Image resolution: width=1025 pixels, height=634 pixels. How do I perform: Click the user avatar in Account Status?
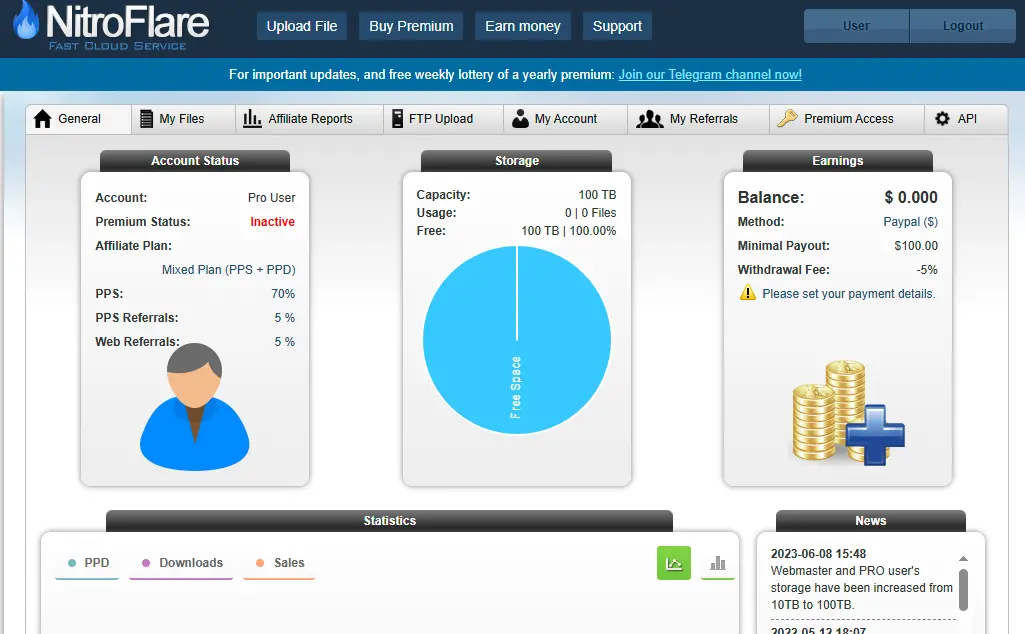[194, 407]
